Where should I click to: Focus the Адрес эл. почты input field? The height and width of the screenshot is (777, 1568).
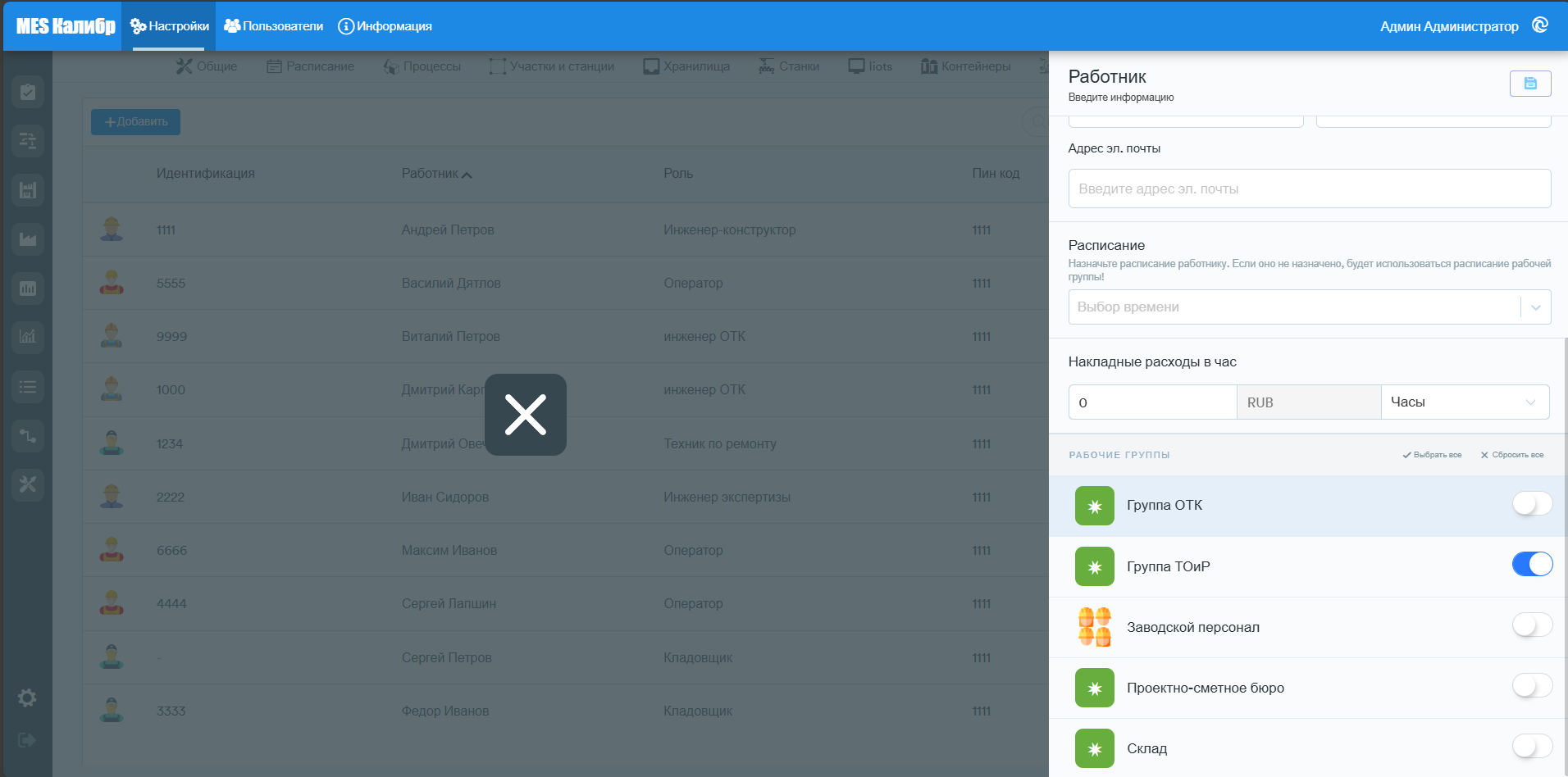[x=1310, y=189]
